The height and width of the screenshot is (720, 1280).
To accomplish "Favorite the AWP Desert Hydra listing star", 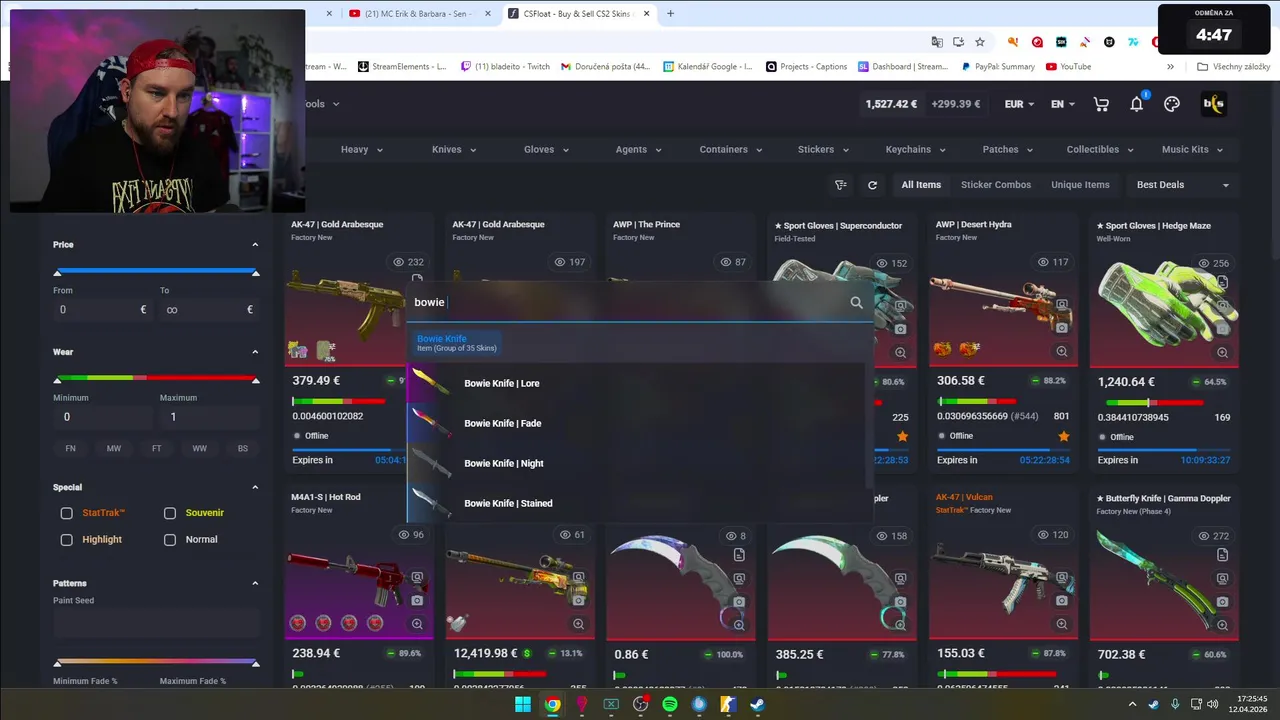I will [x=1063, y=436].
